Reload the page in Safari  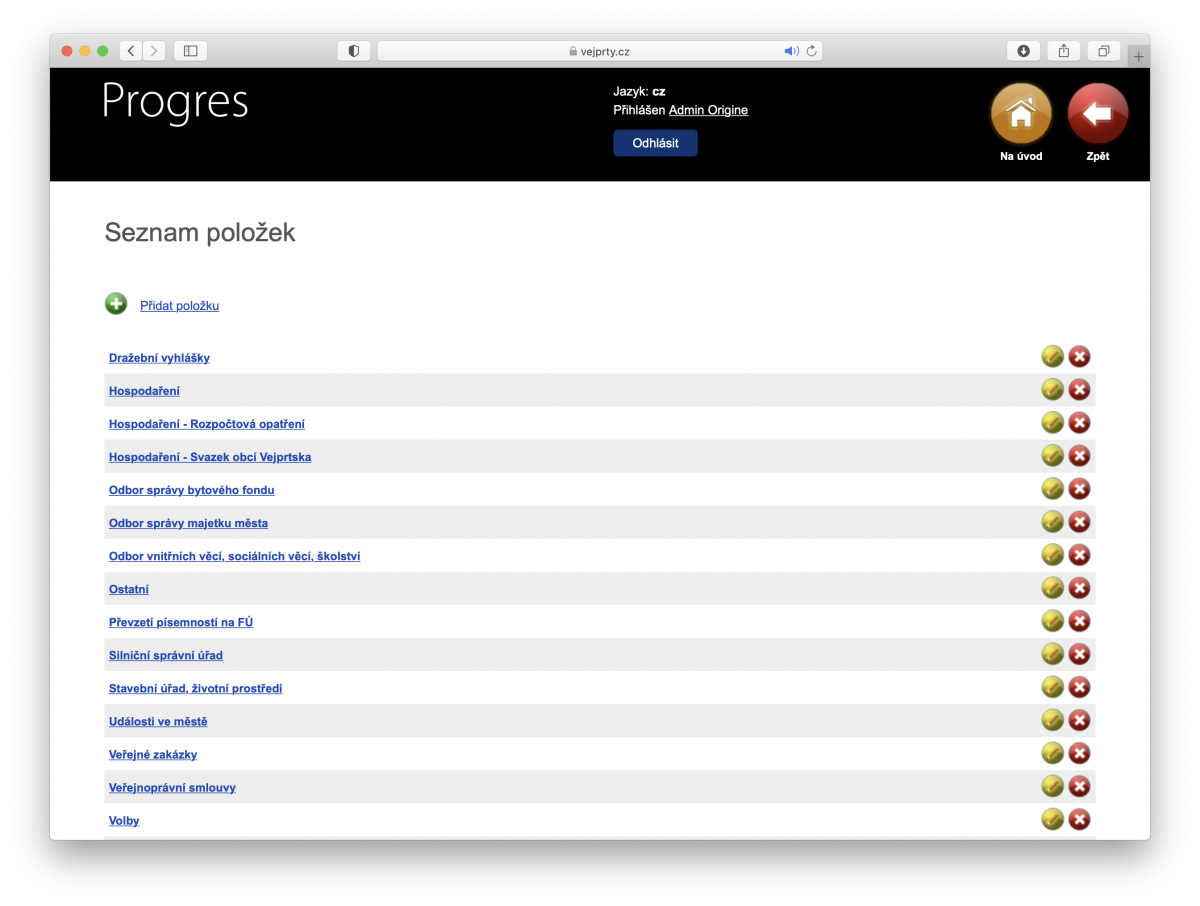coord(811,51)
